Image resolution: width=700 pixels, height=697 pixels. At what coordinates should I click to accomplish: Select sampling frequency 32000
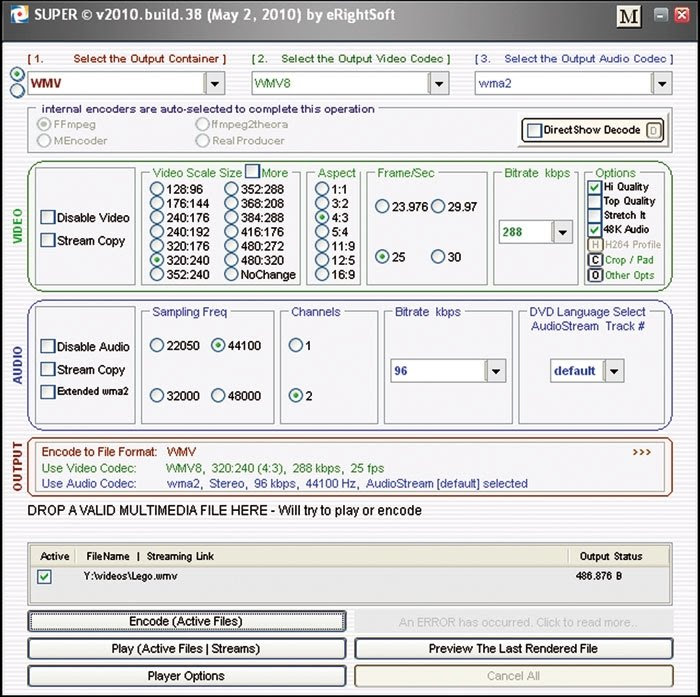(x=157, y=396)
